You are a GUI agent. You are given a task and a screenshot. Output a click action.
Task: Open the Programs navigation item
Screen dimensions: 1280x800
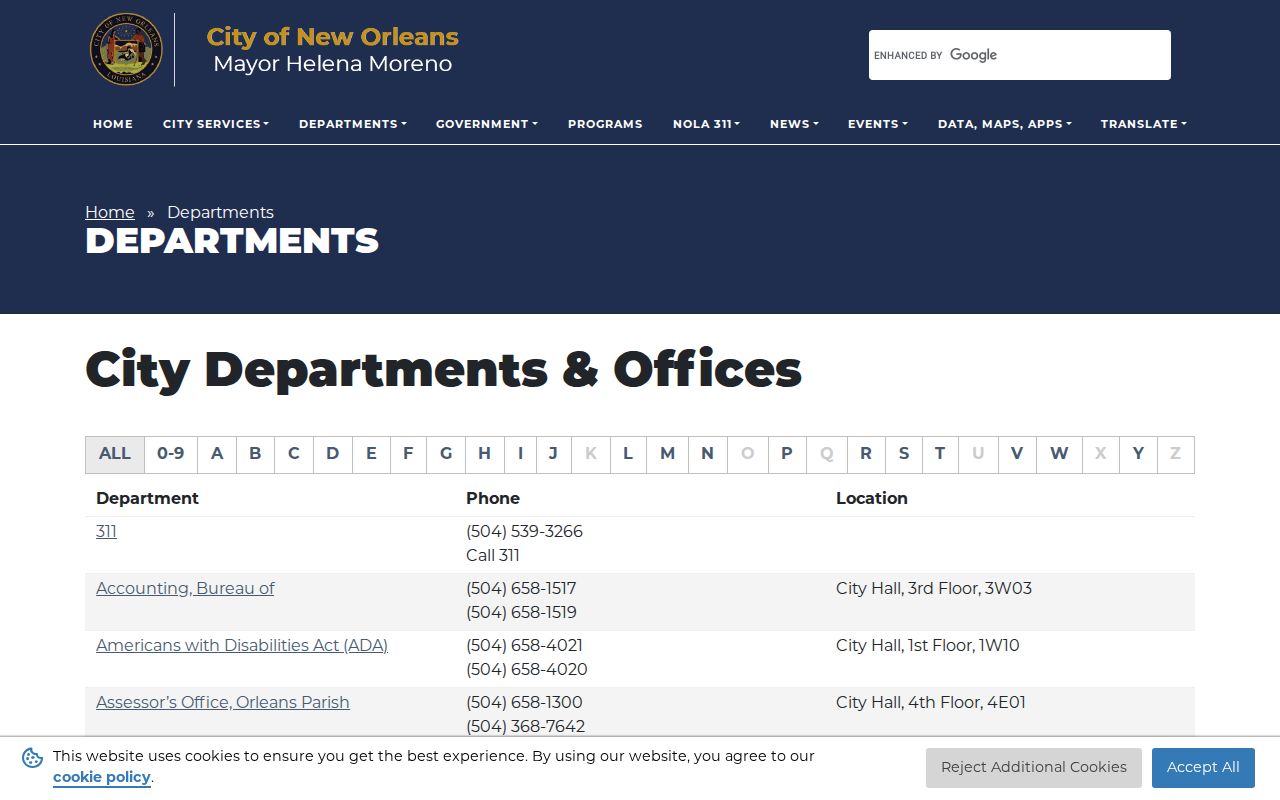605,124
